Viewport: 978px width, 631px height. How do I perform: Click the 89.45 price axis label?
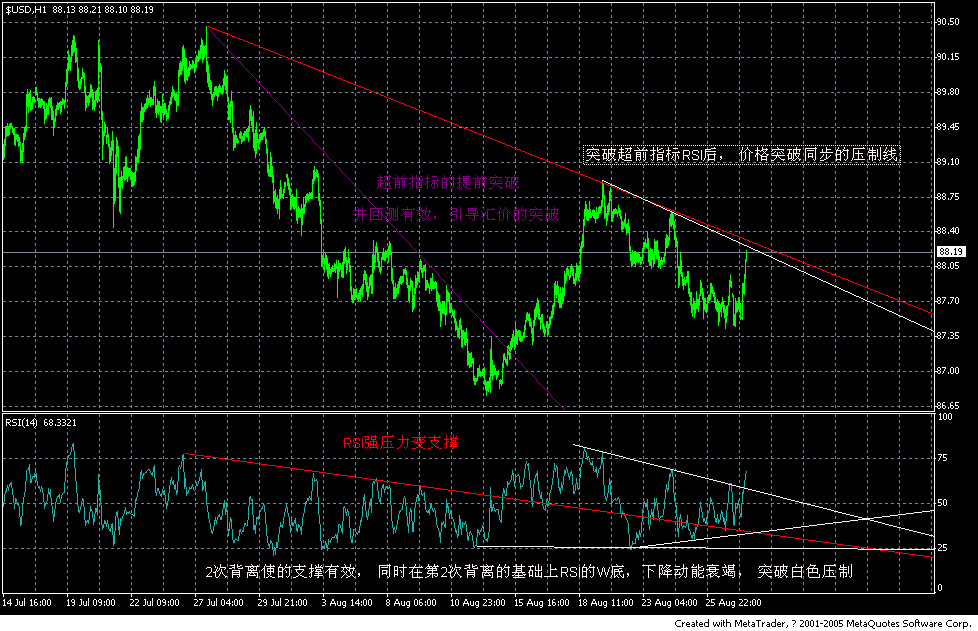pos(948,127)
